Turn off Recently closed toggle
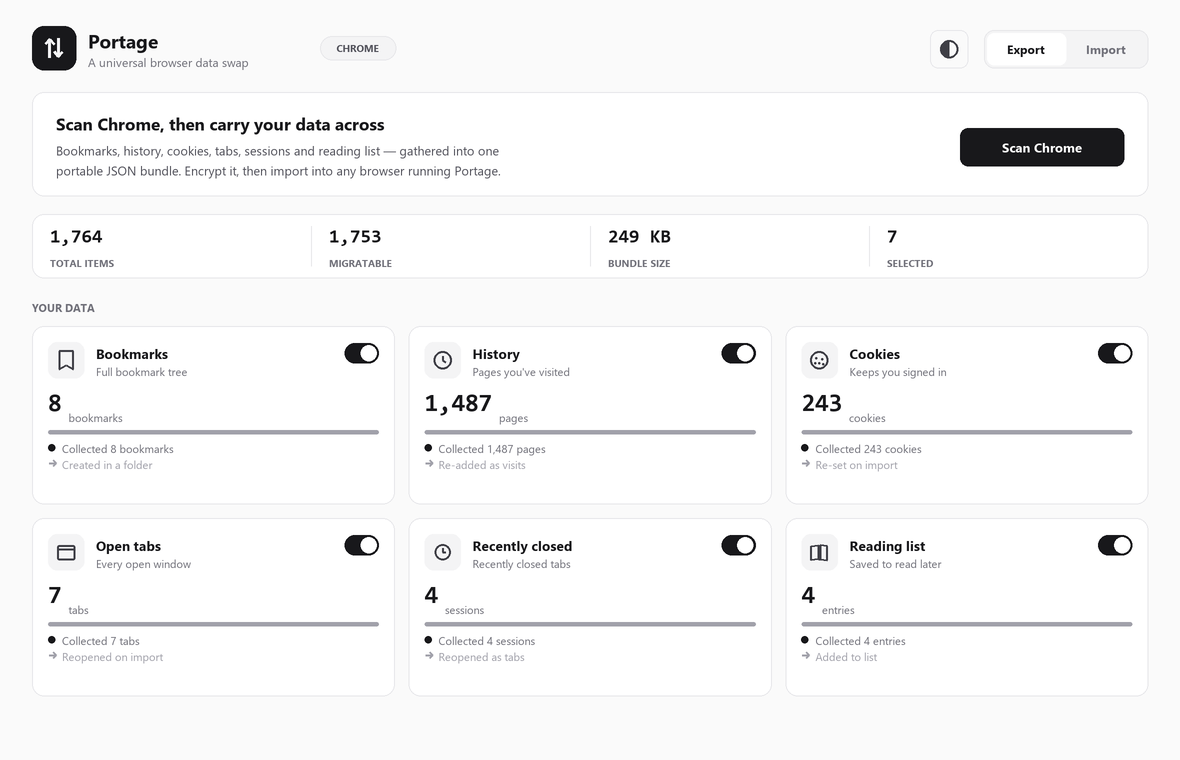 (738, 545)
